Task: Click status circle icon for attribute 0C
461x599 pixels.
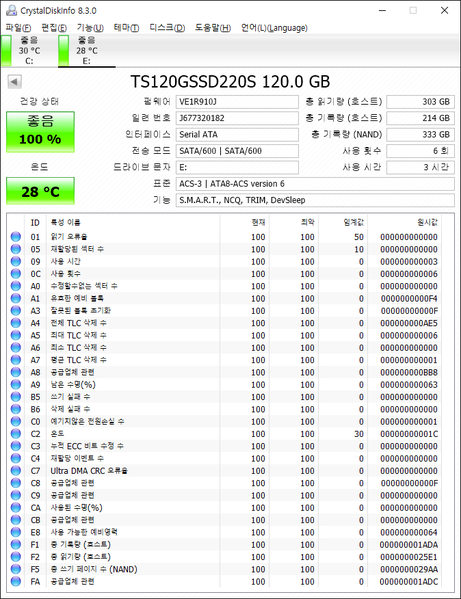Action: click(x=16, y=274)
